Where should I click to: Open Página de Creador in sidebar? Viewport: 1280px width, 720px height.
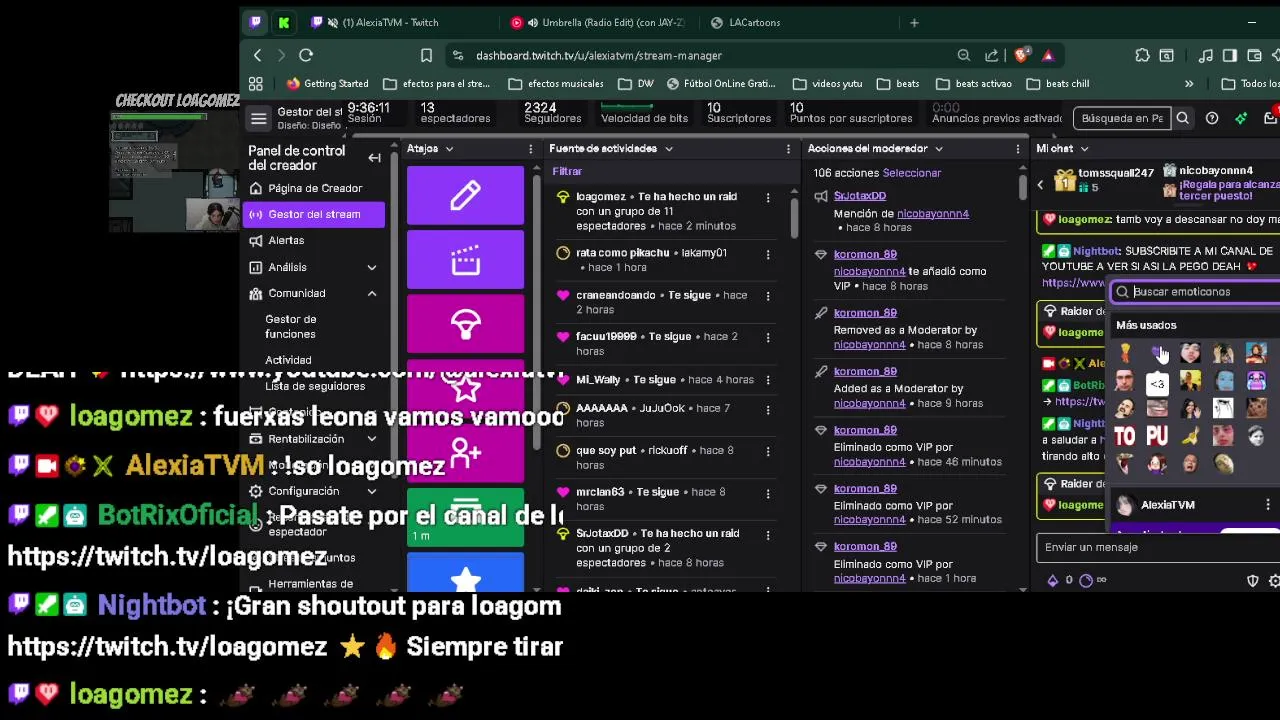coord(314,188)
